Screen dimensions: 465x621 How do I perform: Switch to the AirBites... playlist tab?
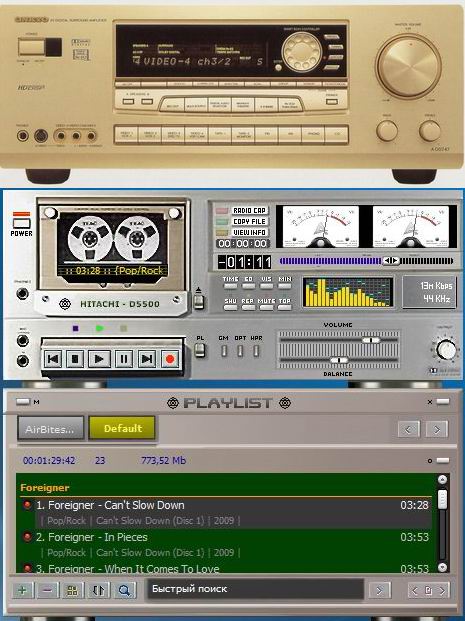pos(51,428)
